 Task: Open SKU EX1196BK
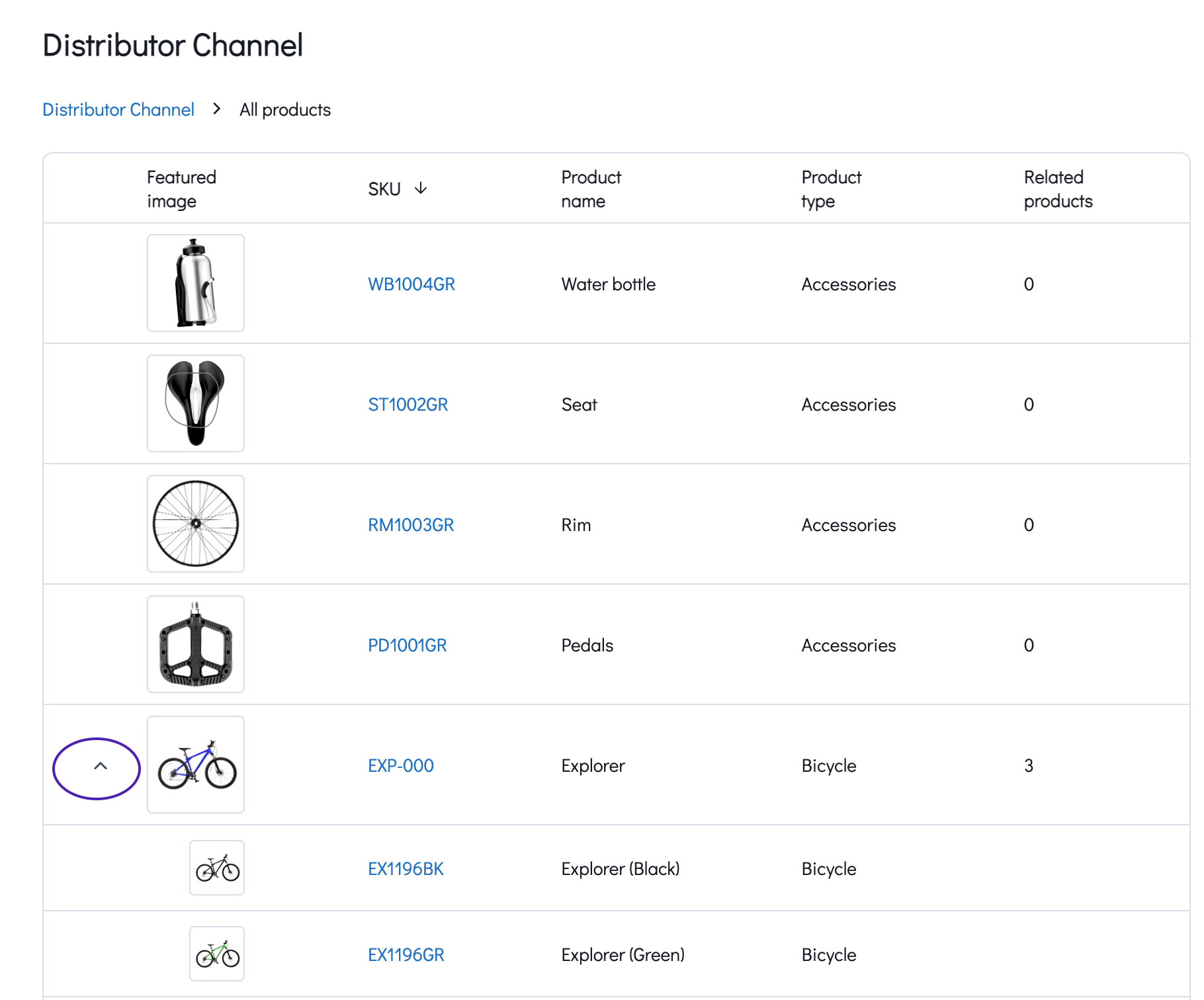click(406, 869)
